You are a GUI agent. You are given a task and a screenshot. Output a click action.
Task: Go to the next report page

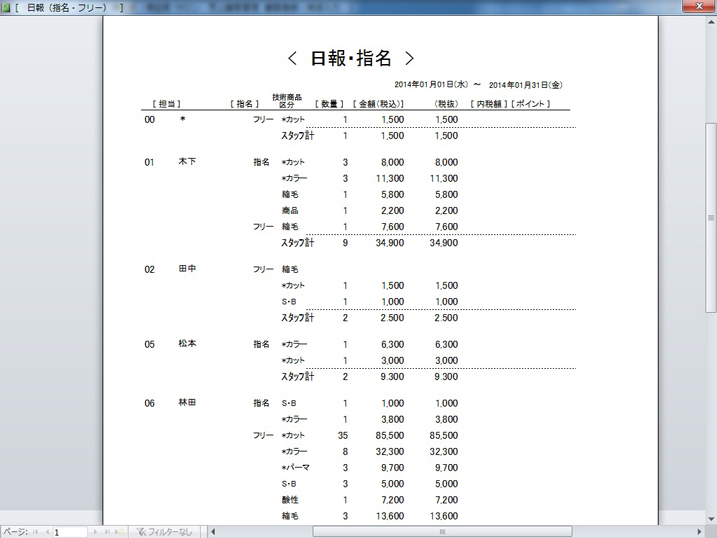click(95, 532)
